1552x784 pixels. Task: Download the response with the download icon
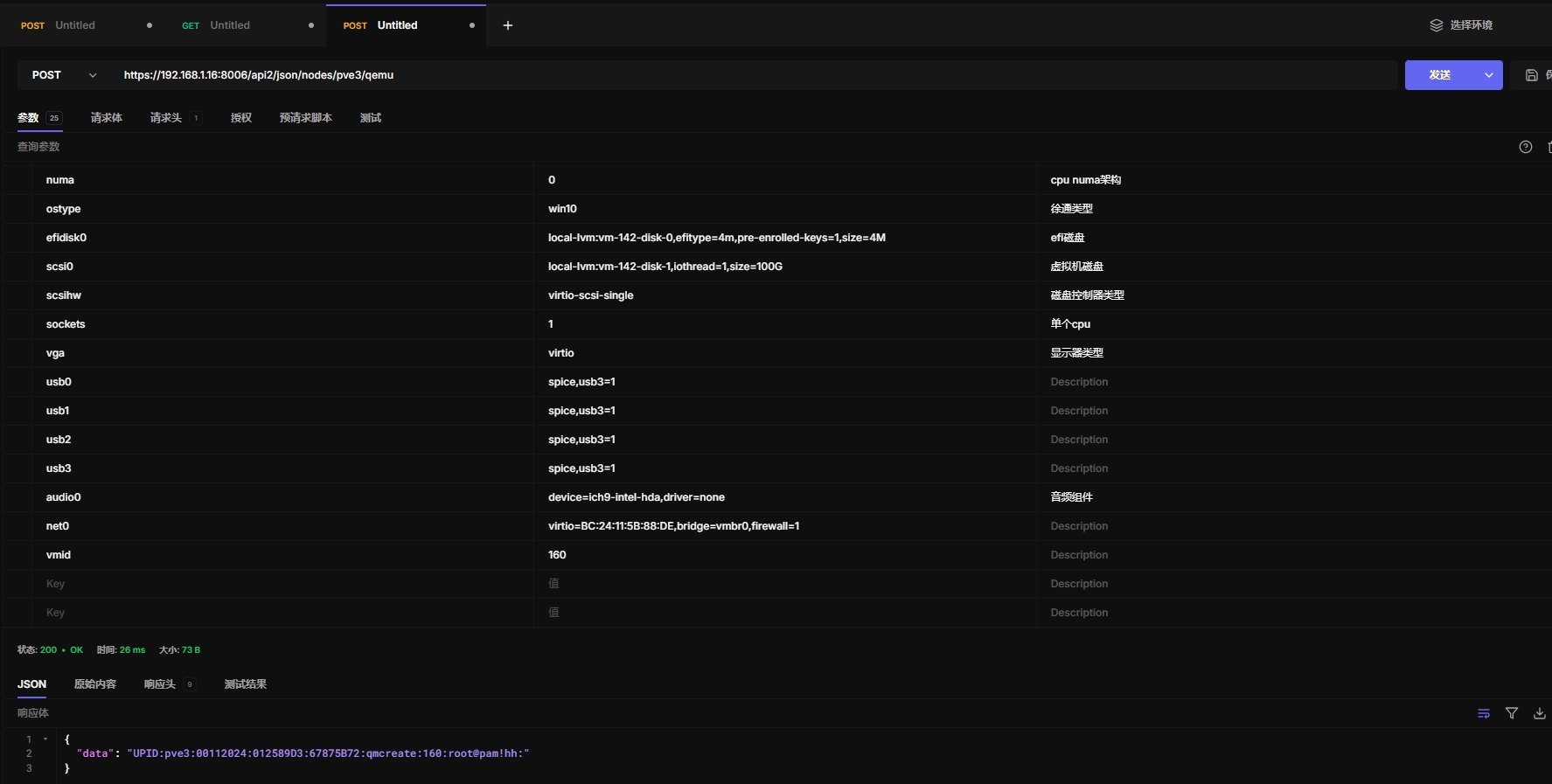point(1539,713)
